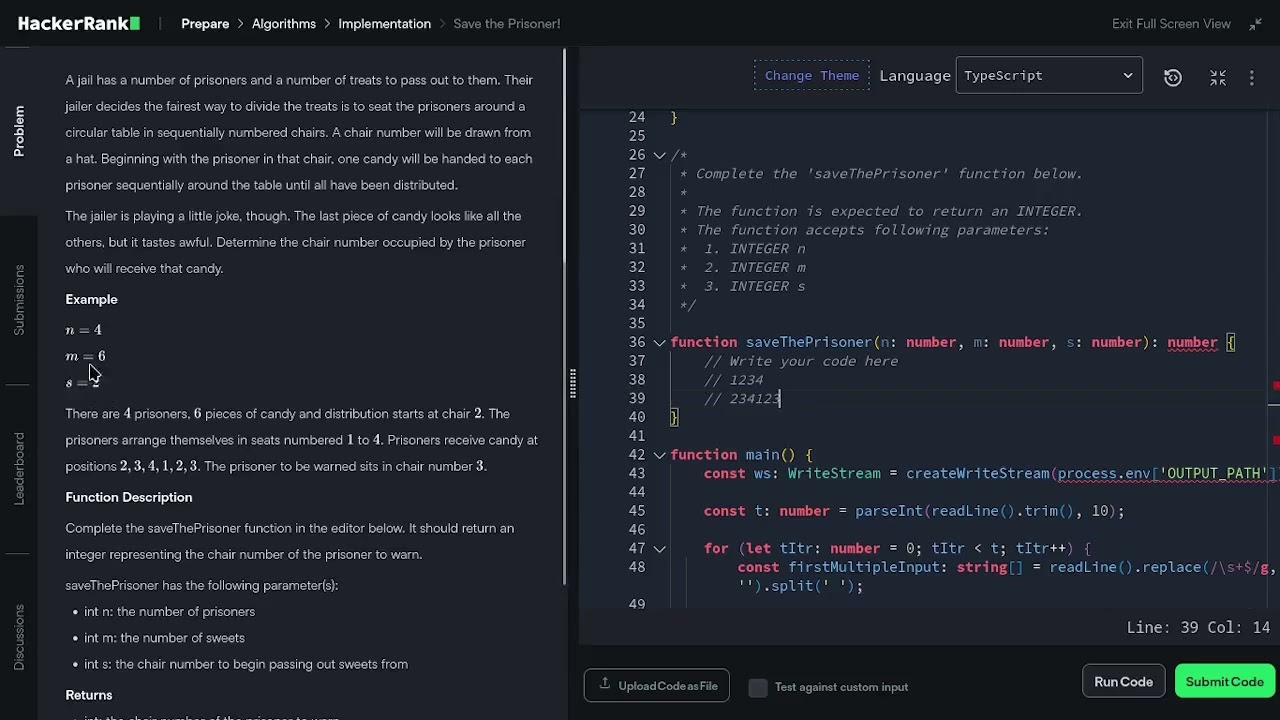The width and height of the screenshot is (1280, 720).
Task: Click the upload arrow icon
Action: (x=605, y=685)
